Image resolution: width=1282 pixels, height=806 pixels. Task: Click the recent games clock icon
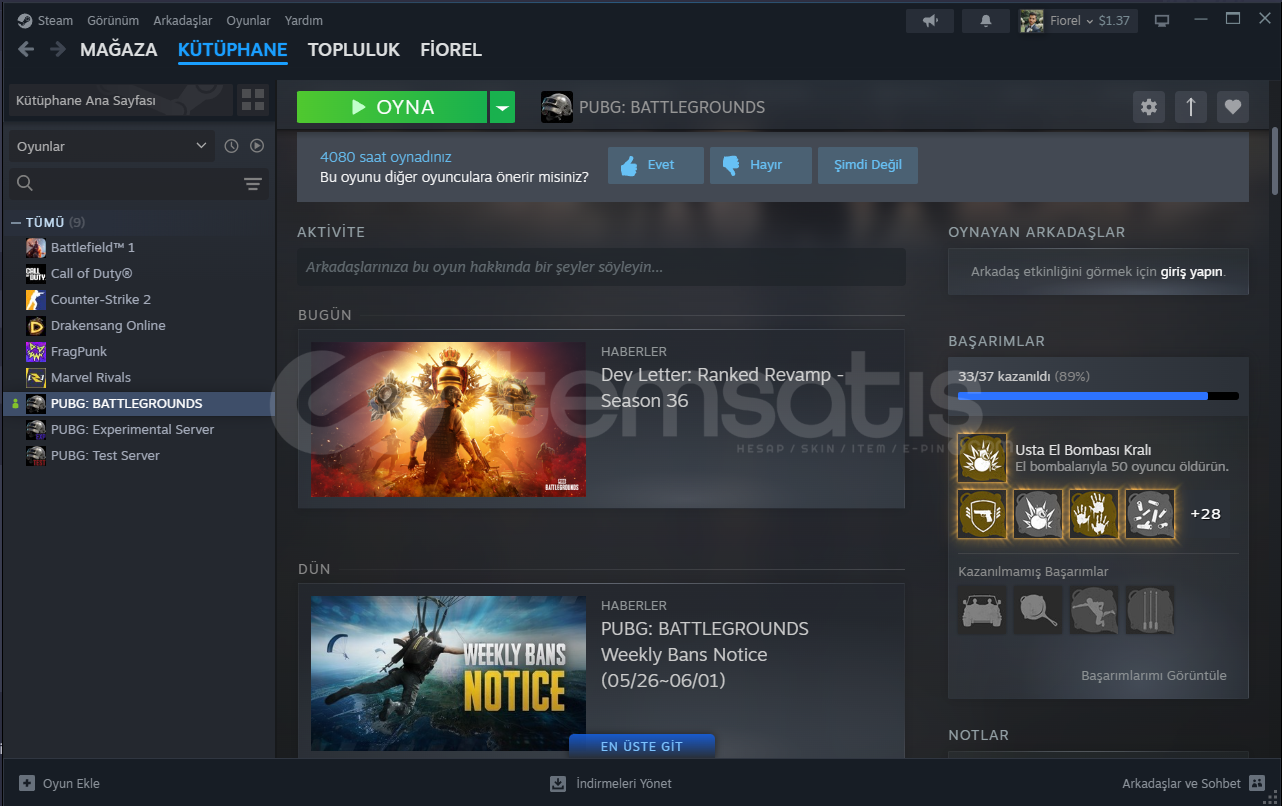(231, 146)
